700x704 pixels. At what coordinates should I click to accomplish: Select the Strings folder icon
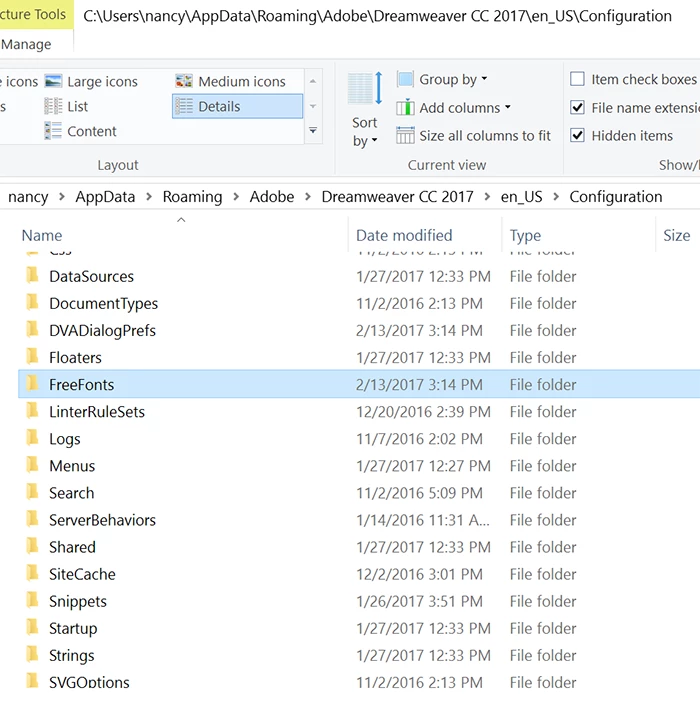click(32, 655)
